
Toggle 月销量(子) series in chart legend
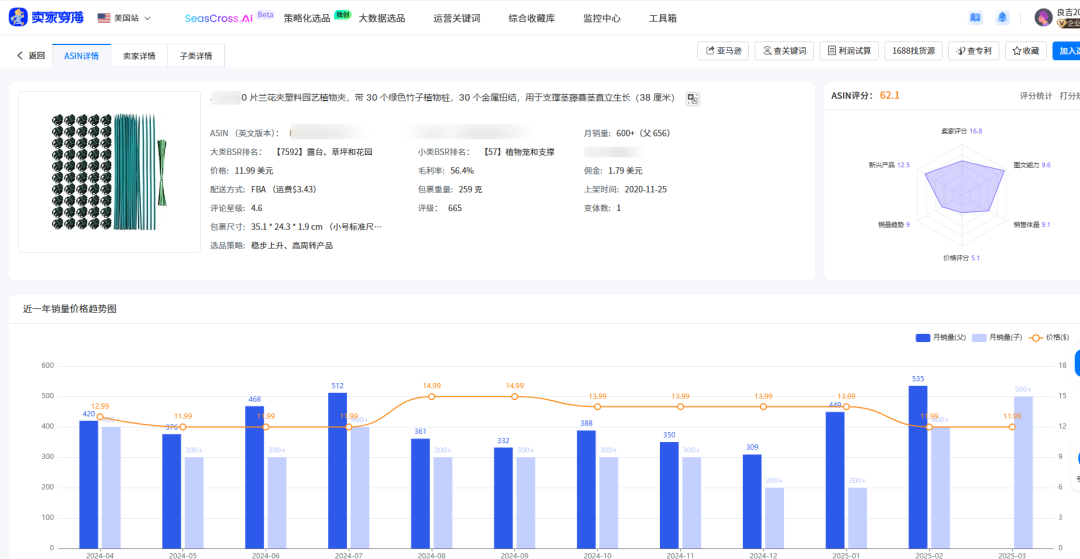click(995, 338)
